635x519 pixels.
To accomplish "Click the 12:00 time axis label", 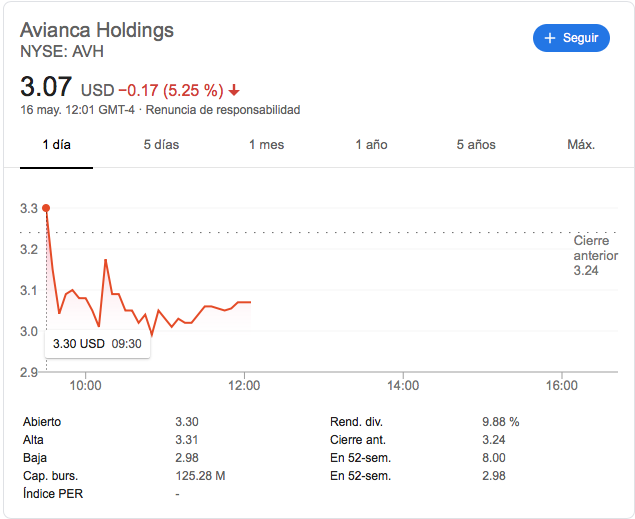I will [244, 385].
